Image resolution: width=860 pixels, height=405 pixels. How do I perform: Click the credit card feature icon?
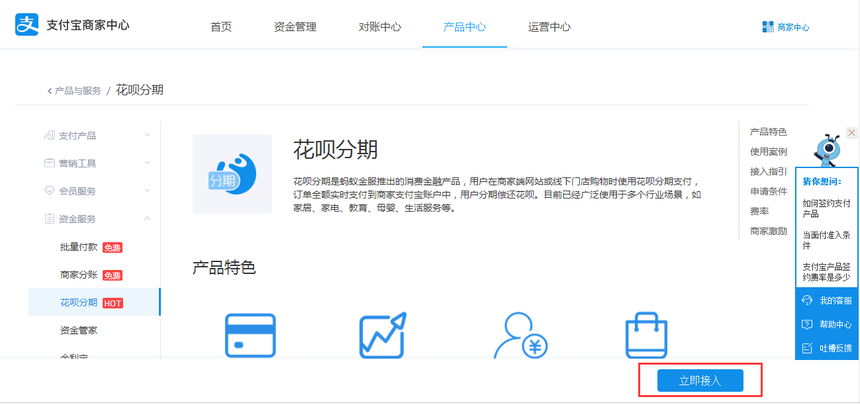click(x=250, y=335)
